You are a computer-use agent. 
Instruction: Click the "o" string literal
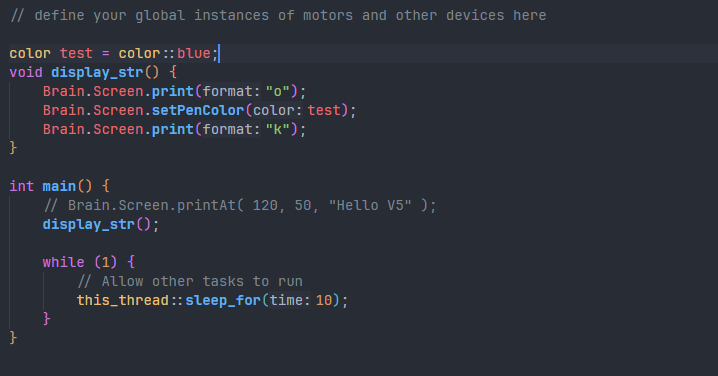(277, 91)
